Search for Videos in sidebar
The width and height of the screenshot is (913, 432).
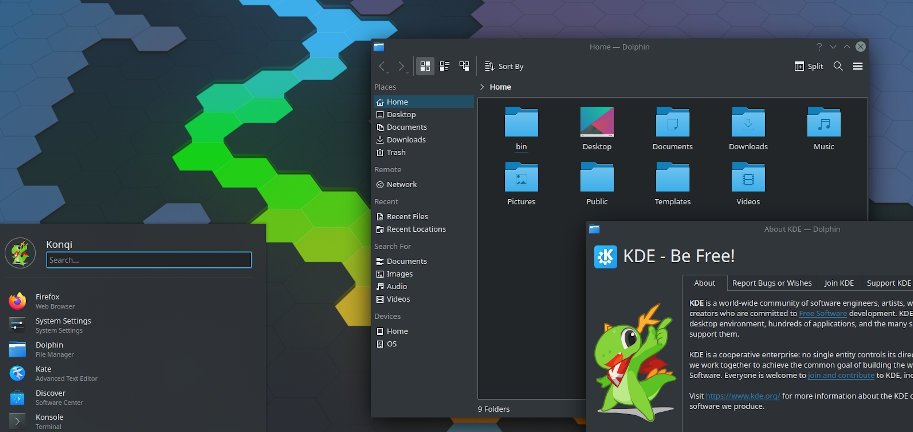(423, 299)
